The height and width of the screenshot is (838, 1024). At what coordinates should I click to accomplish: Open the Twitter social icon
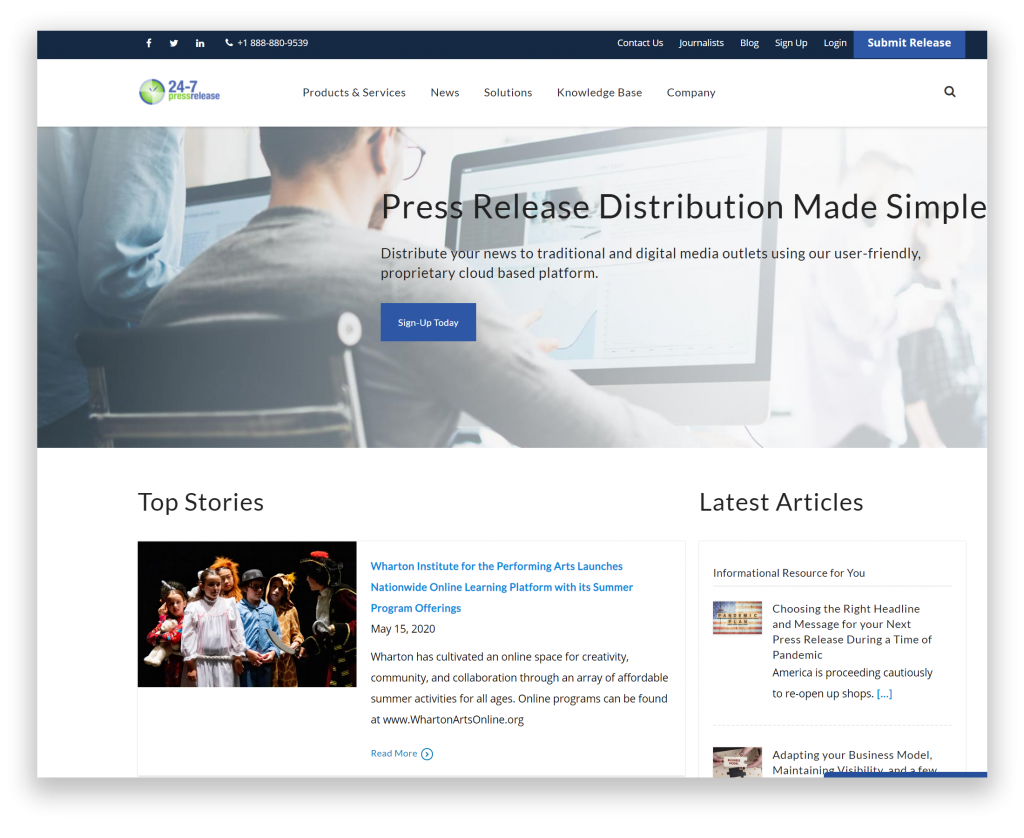coord(174,43)
